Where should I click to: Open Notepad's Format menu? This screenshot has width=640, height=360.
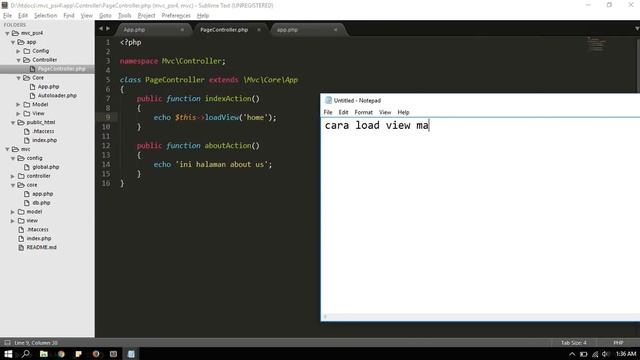363,112
